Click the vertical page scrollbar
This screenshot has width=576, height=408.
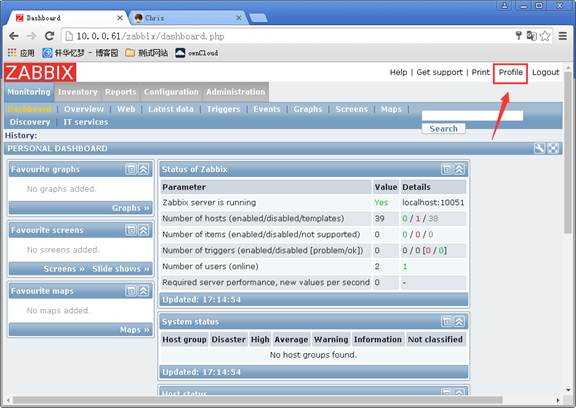pos(568,152)
